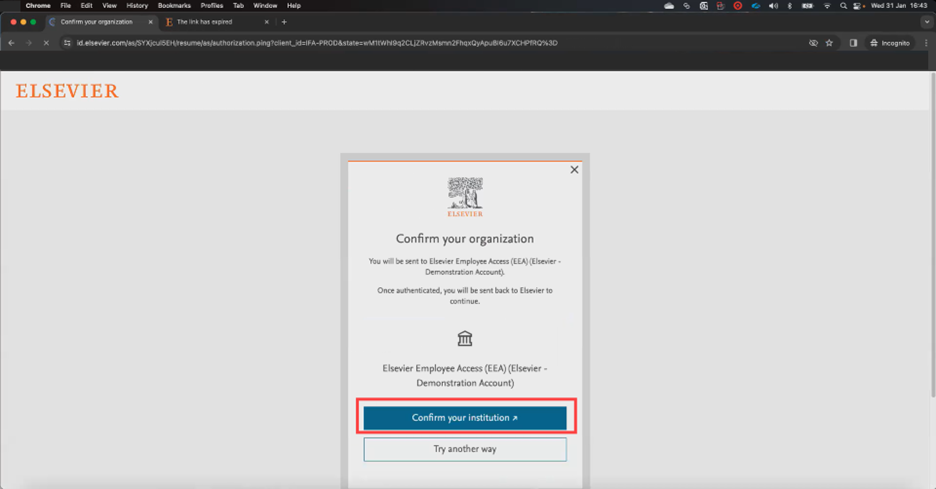Open the File menu
This screenshot has width=936, height=489.
pyautogui.click(x=66, y=5)
